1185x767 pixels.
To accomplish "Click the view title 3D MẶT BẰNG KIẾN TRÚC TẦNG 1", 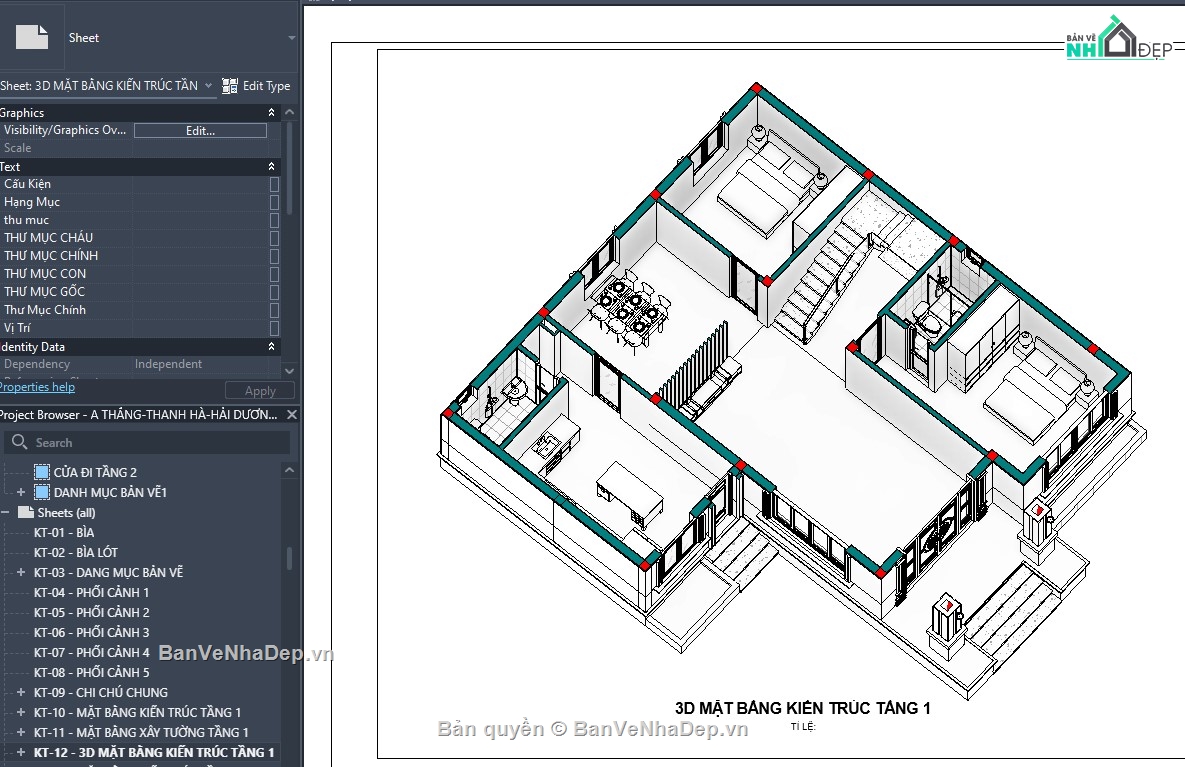I will pos(803,708).
